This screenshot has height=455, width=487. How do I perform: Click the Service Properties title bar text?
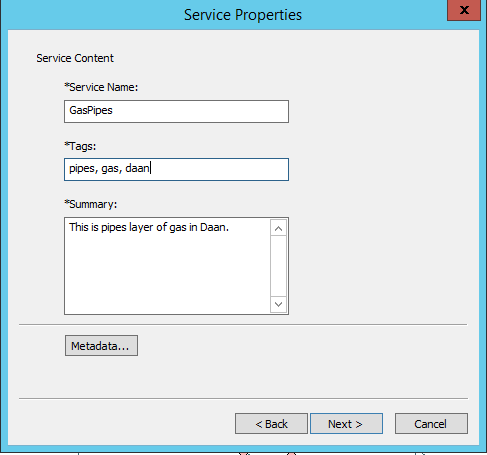pyautogui.click(x=243, y=15)
